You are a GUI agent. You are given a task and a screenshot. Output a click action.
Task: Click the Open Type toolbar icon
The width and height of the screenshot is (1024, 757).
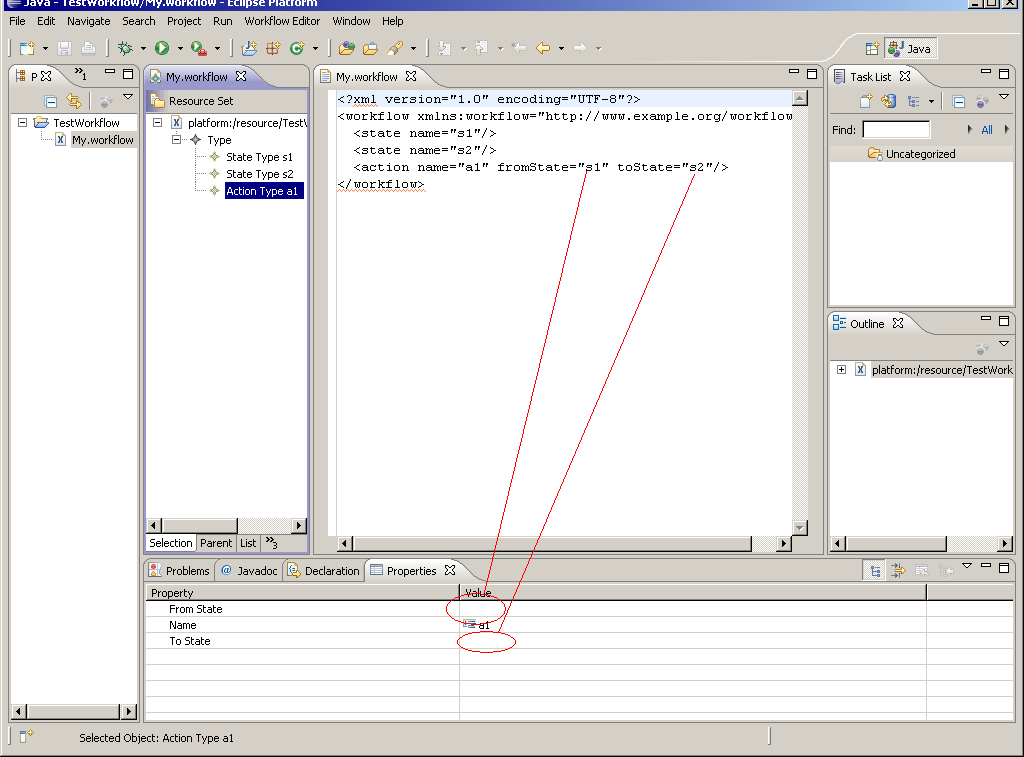coord(347,48)
